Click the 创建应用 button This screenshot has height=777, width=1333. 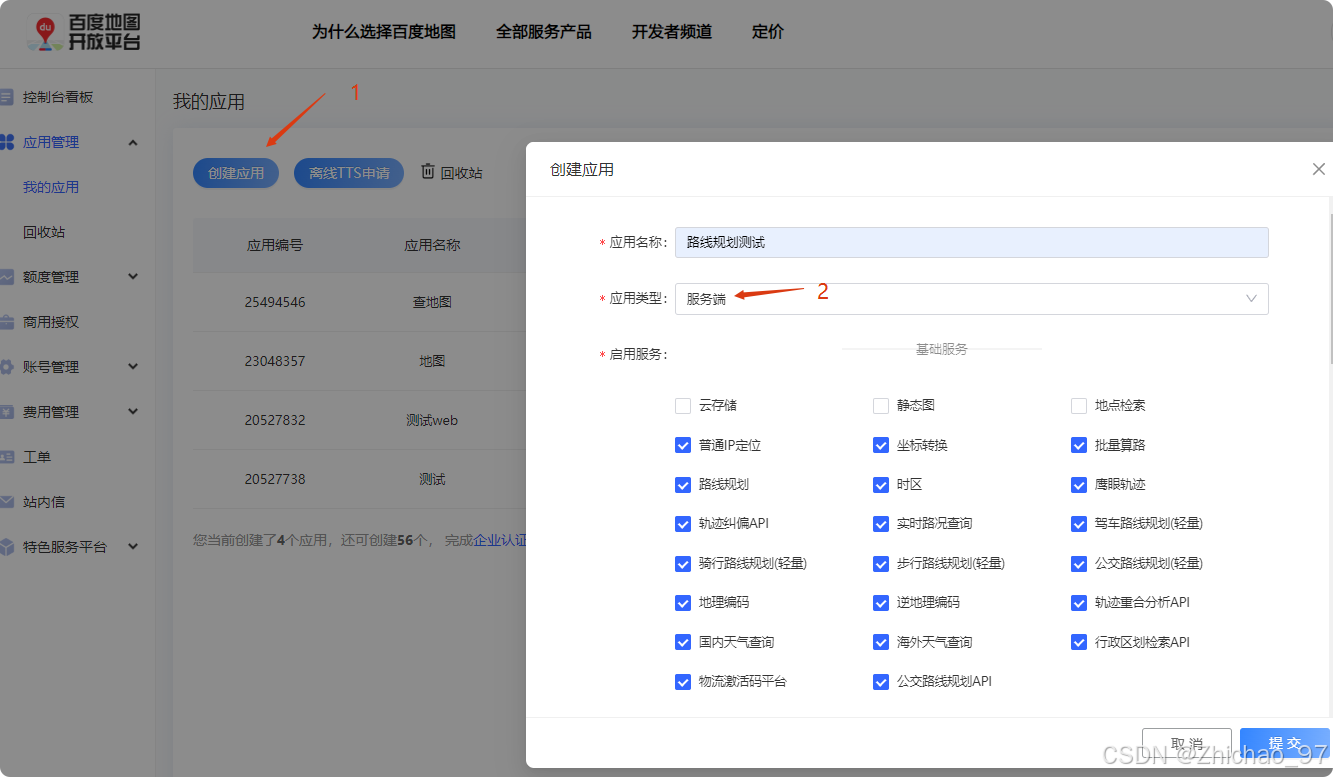point(236,173)
